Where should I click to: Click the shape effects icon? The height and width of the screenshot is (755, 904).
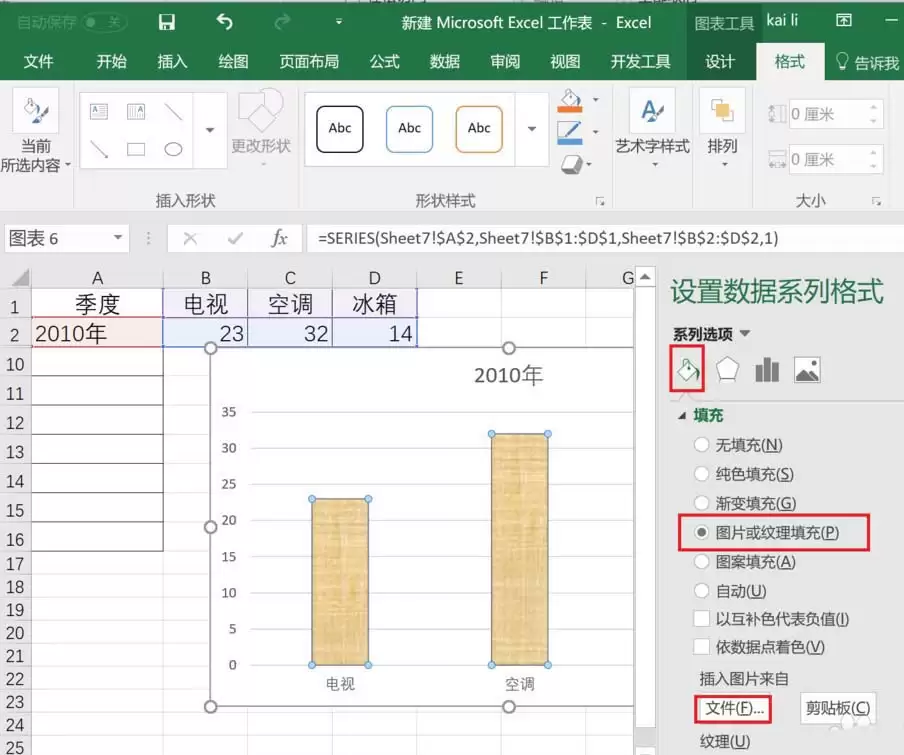pos(571,164)
